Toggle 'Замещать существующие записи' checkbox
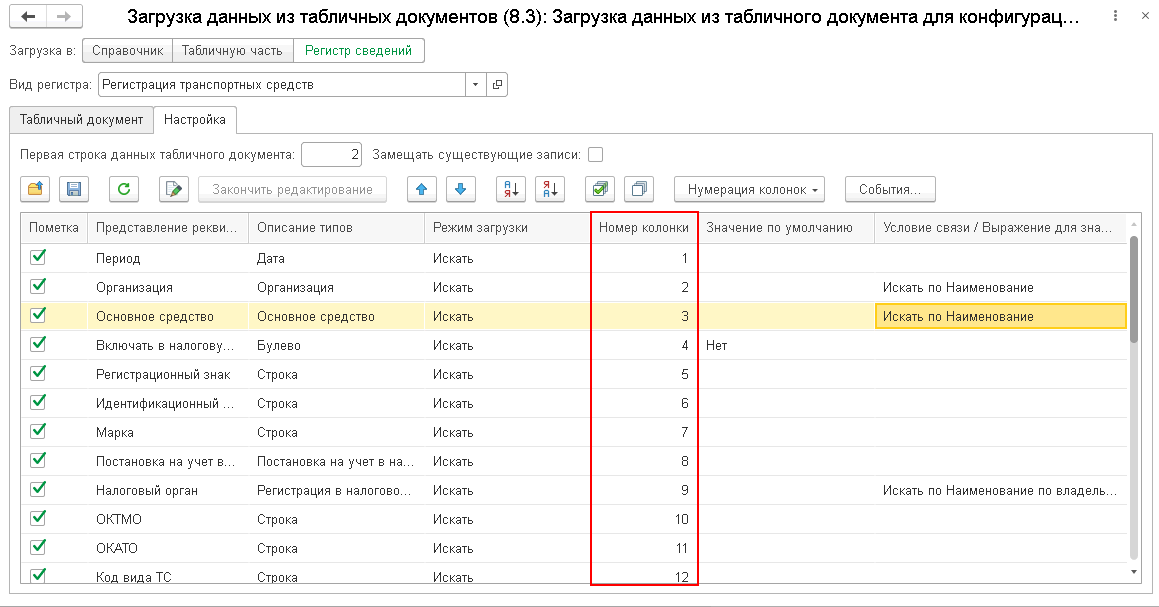Viewport: 1159px width, 607px height. click(595, 155)
